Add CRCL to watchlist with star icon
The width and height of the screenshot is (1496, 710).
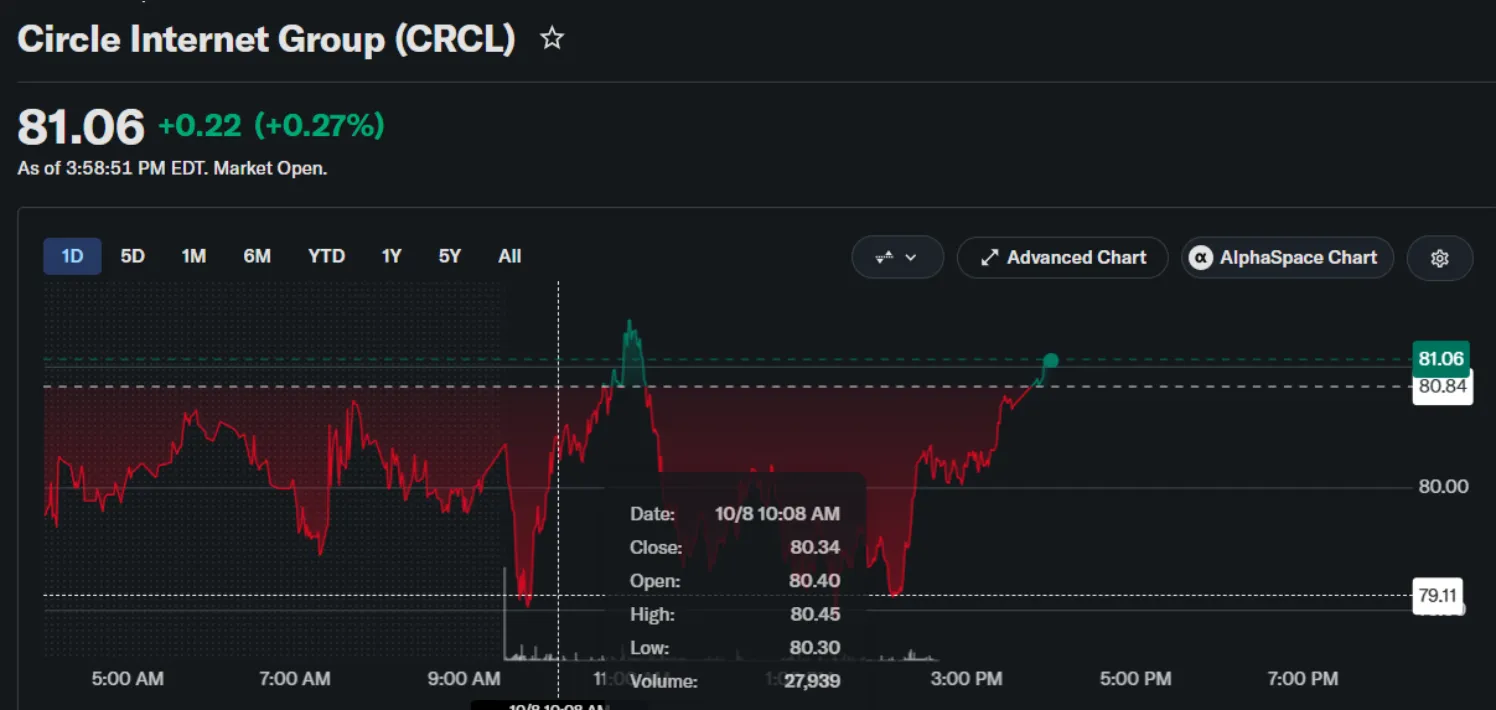pos(552,39)
